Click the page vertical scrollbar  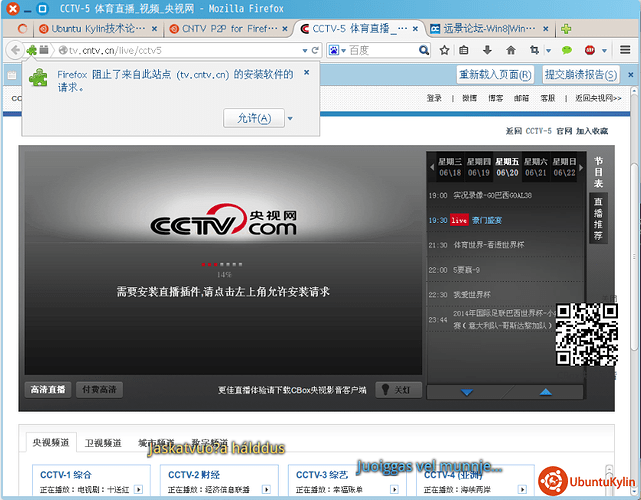click(634, 258)
